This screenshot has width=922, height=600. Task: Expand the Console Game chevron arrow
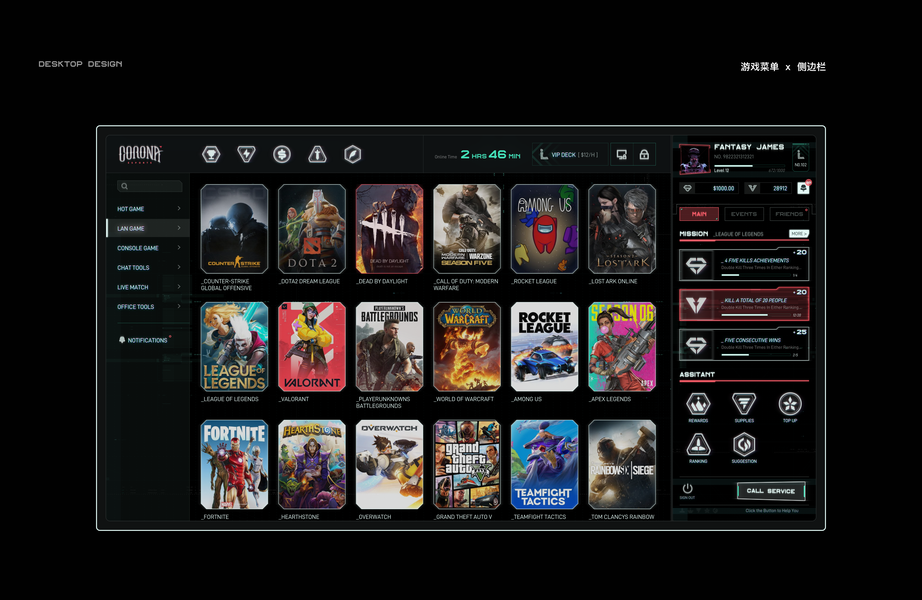point(179,248)
